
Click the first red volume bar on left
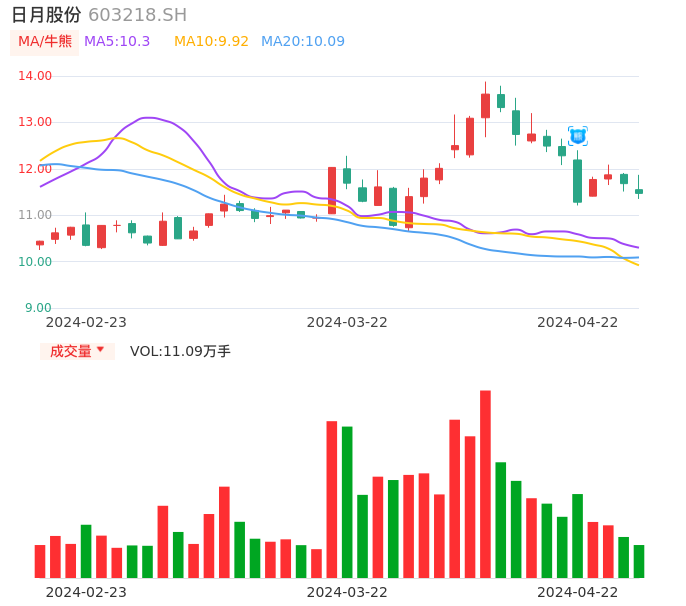click(40, 561)
